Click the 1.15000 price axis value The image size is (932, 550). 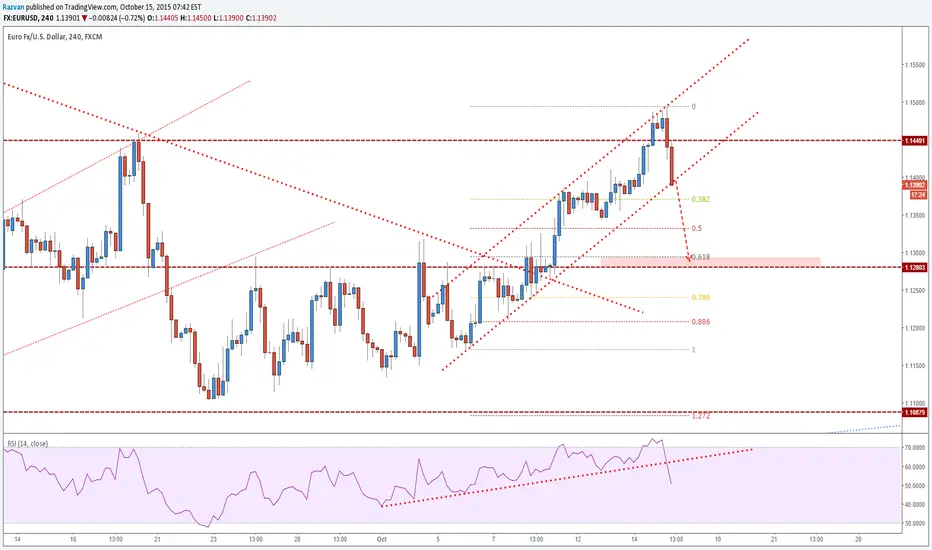point(915,102)
